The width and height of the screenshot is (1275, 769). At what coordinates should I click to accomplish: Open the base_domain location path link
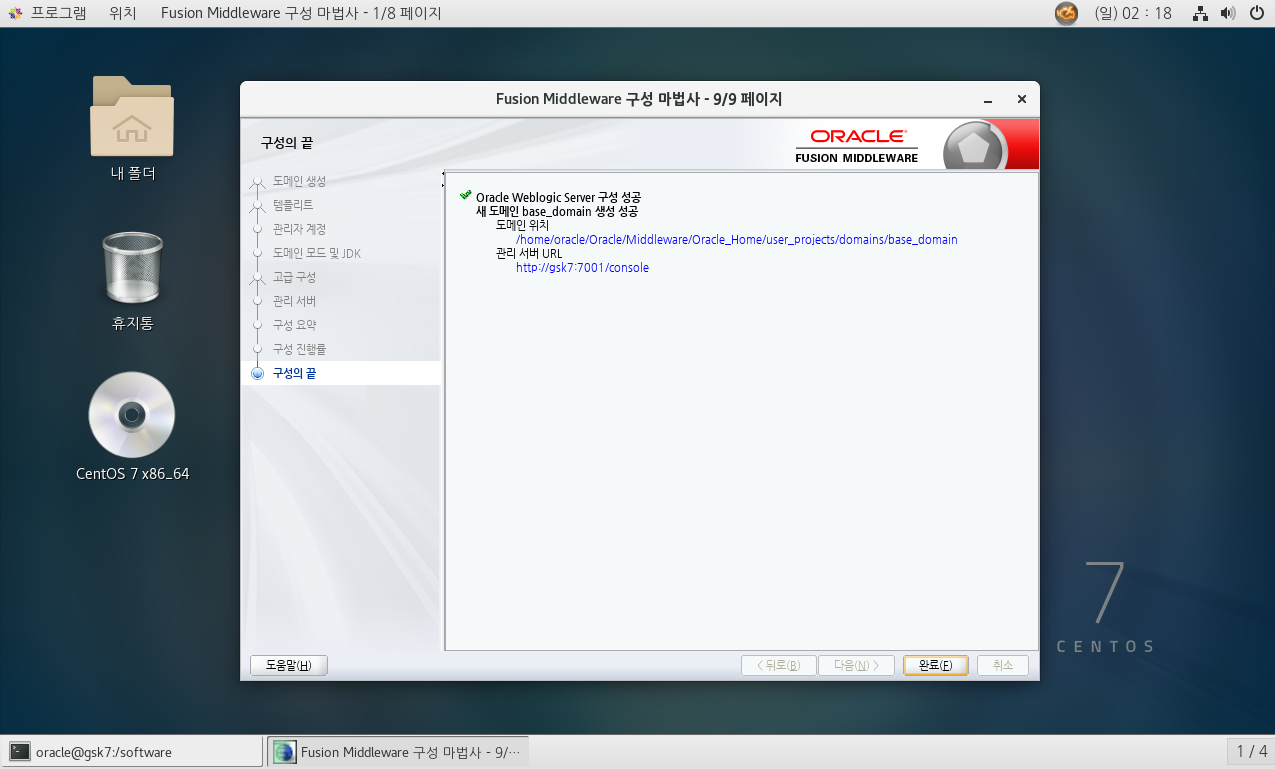pos(737,240)
